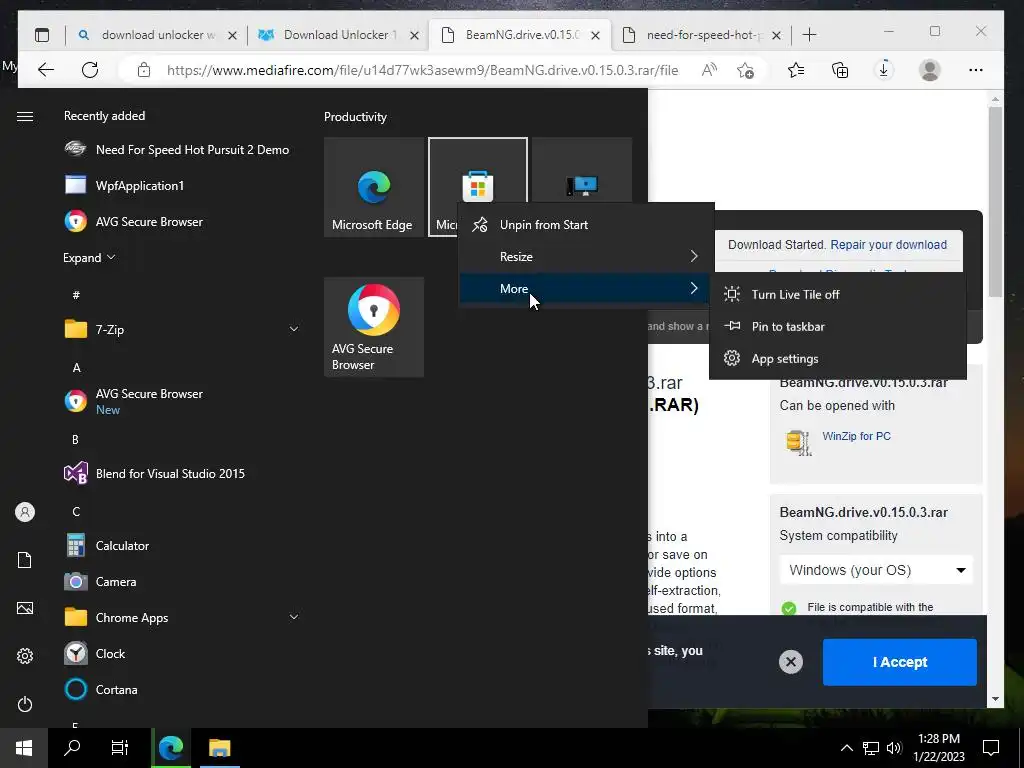Open the notification center
The image size is (1024, 768).
(x=991, y=748)
